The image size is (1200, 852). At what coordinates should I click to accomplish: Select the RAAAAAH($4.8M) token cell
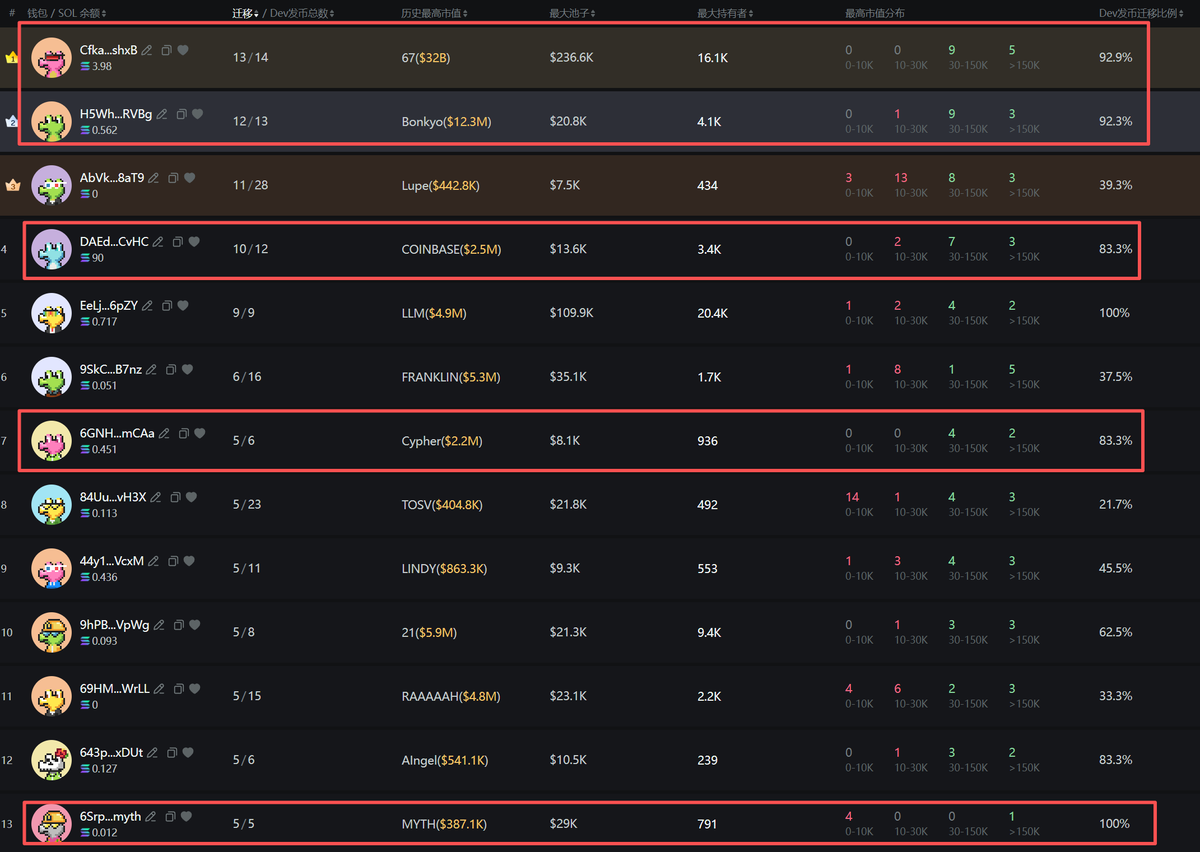click(x=451, y=696)
